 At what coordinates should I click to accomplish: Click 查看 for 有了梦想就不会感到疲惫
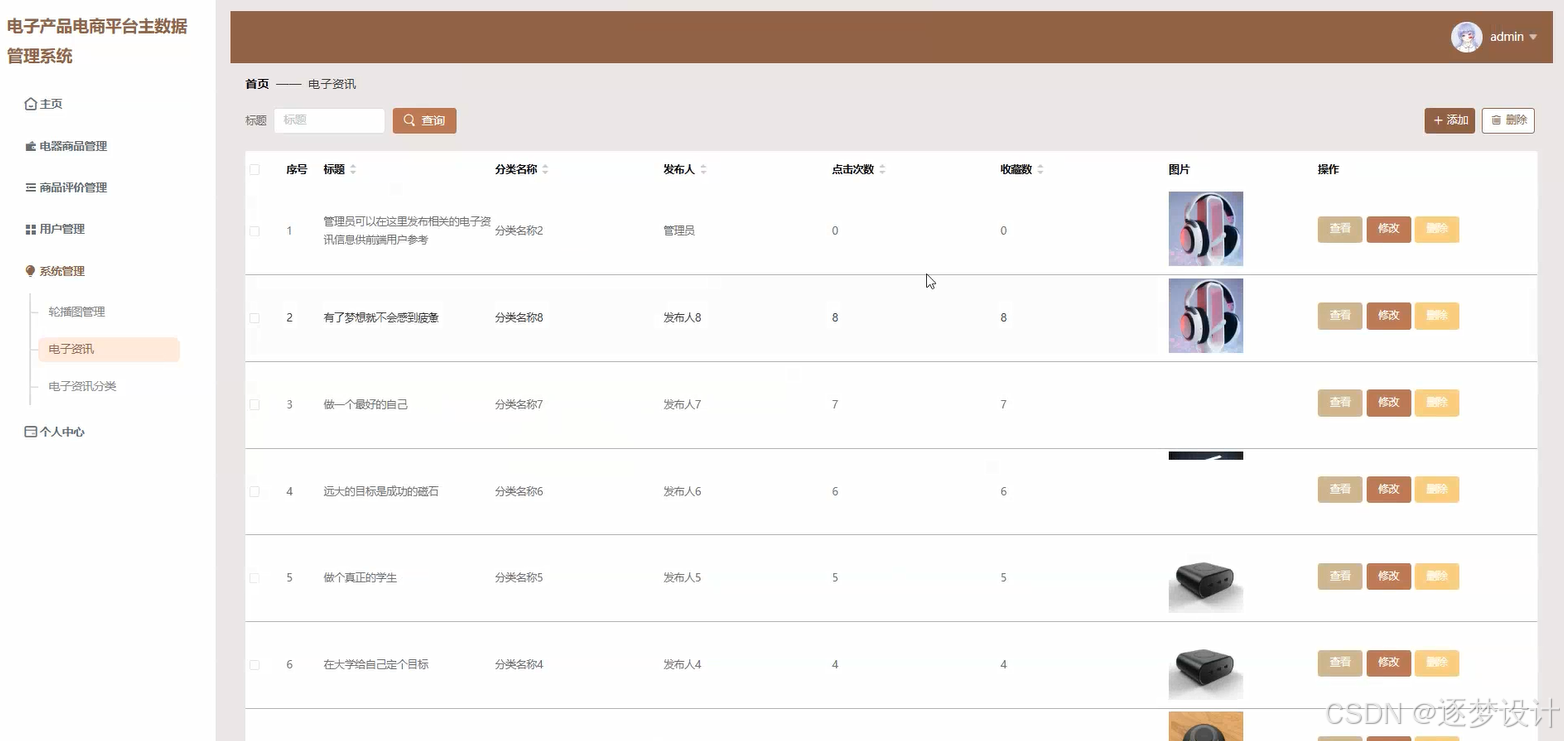[1340, 316]
